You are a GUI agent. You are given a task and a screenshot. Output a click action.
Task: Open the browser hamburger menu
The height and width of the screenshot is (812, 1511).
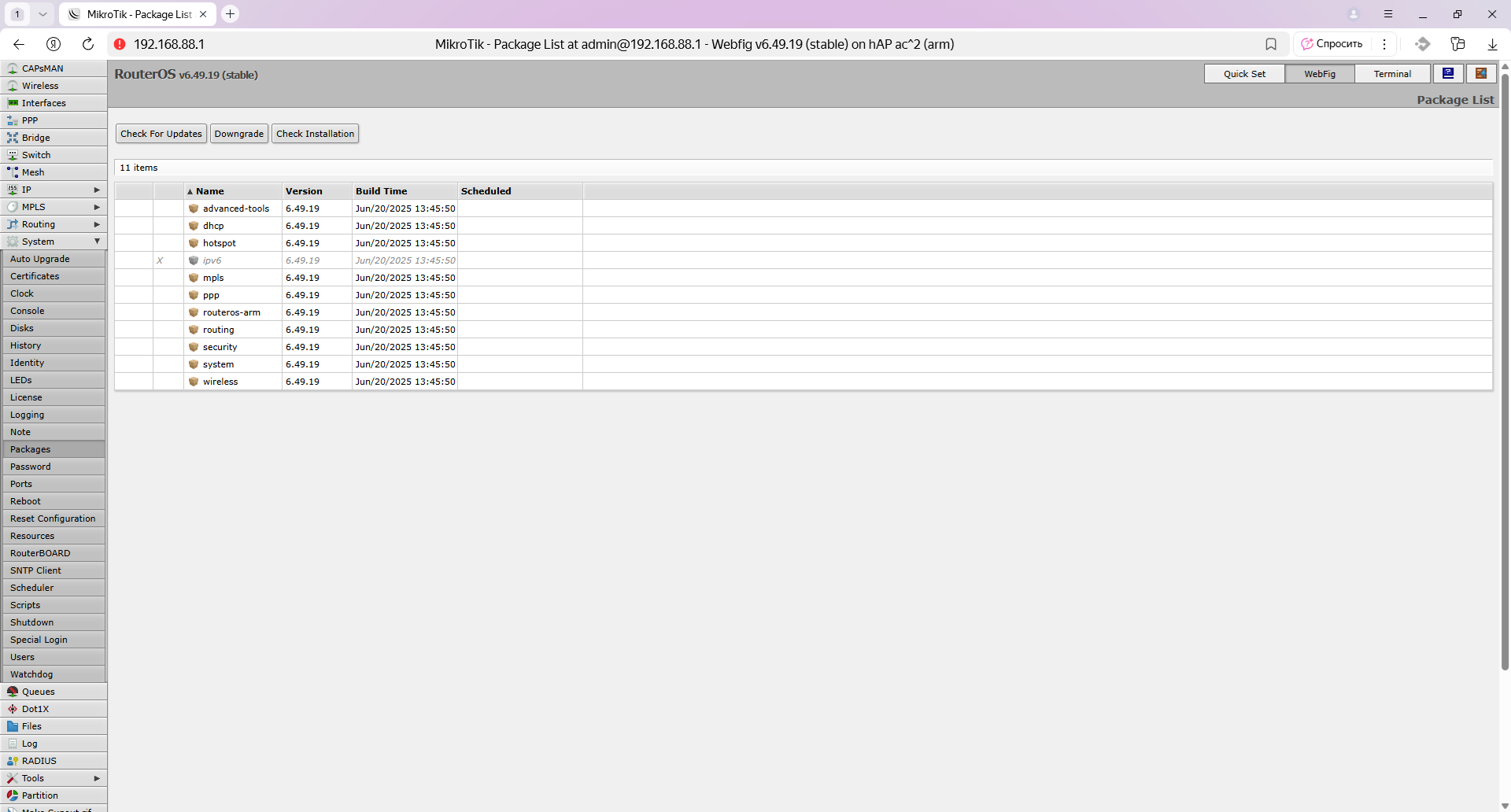1388,14
